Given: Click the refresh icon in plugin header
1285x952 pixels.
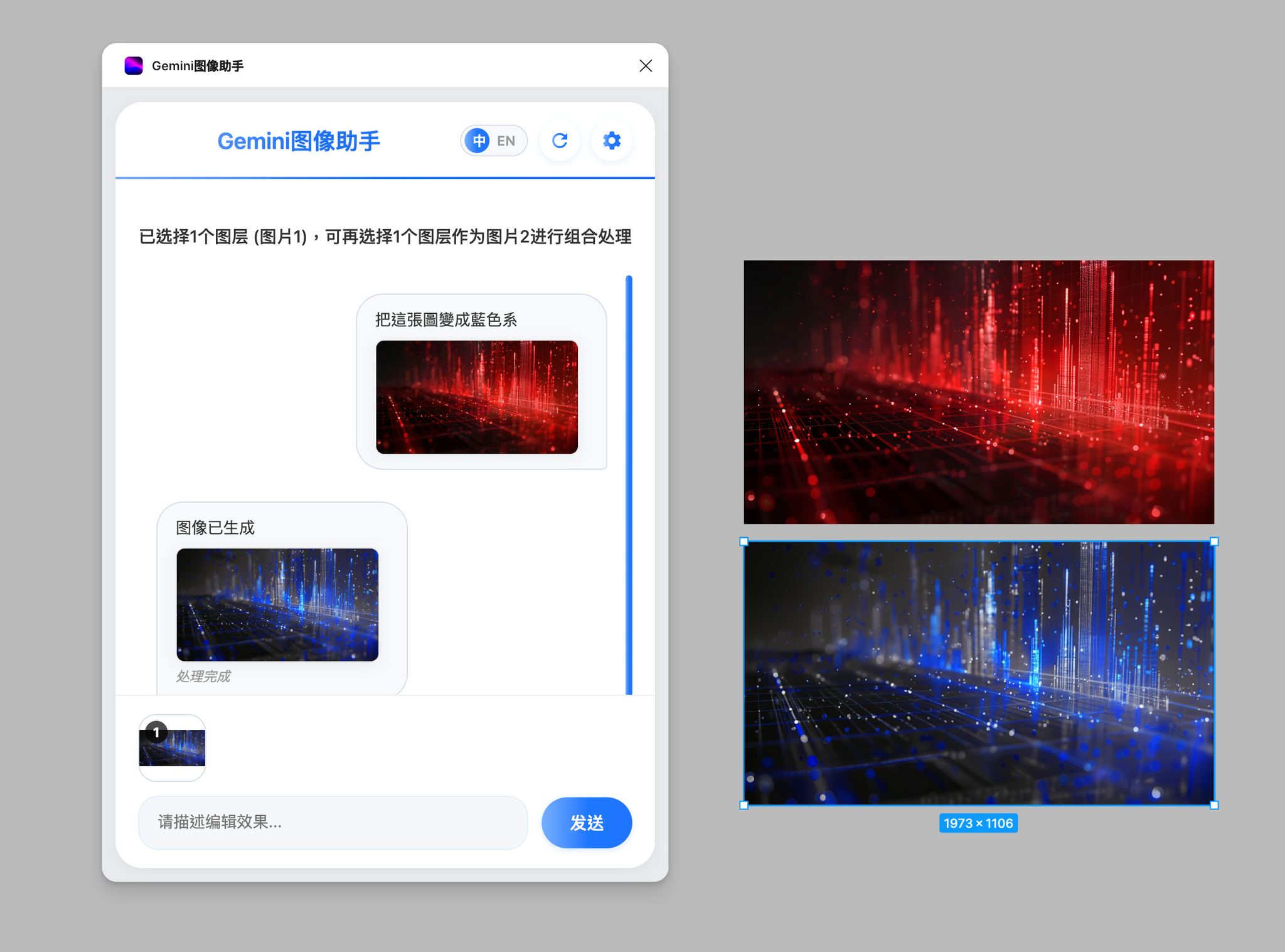Looking at the screenshot, I should click(560, 141).
